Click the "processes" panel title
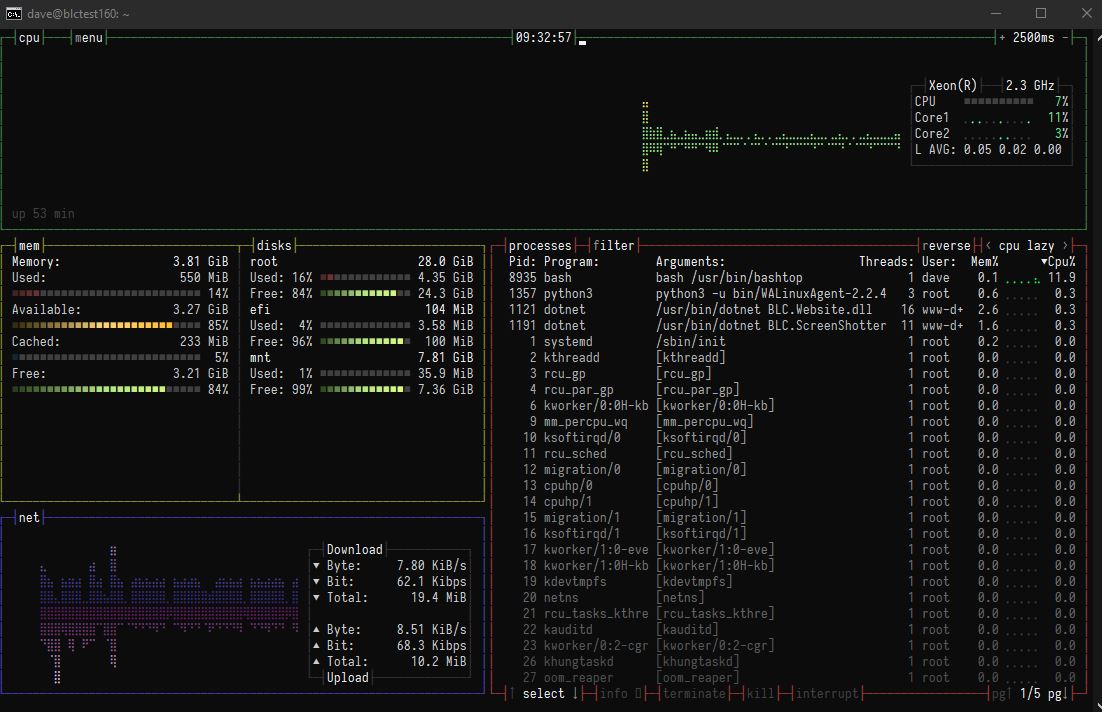1102x712 pixels. click(x=540, y=245)
